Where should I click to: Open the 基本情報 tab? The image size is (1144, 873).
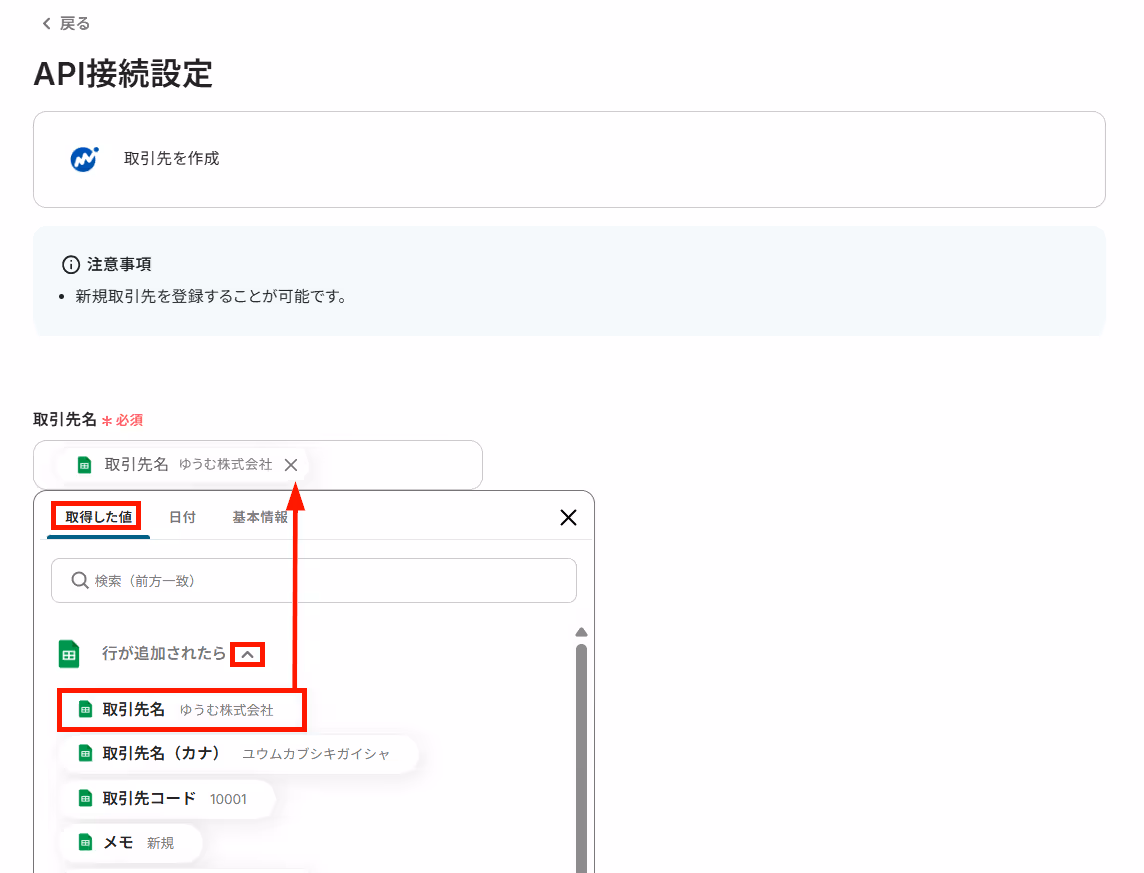pos(260,517)
